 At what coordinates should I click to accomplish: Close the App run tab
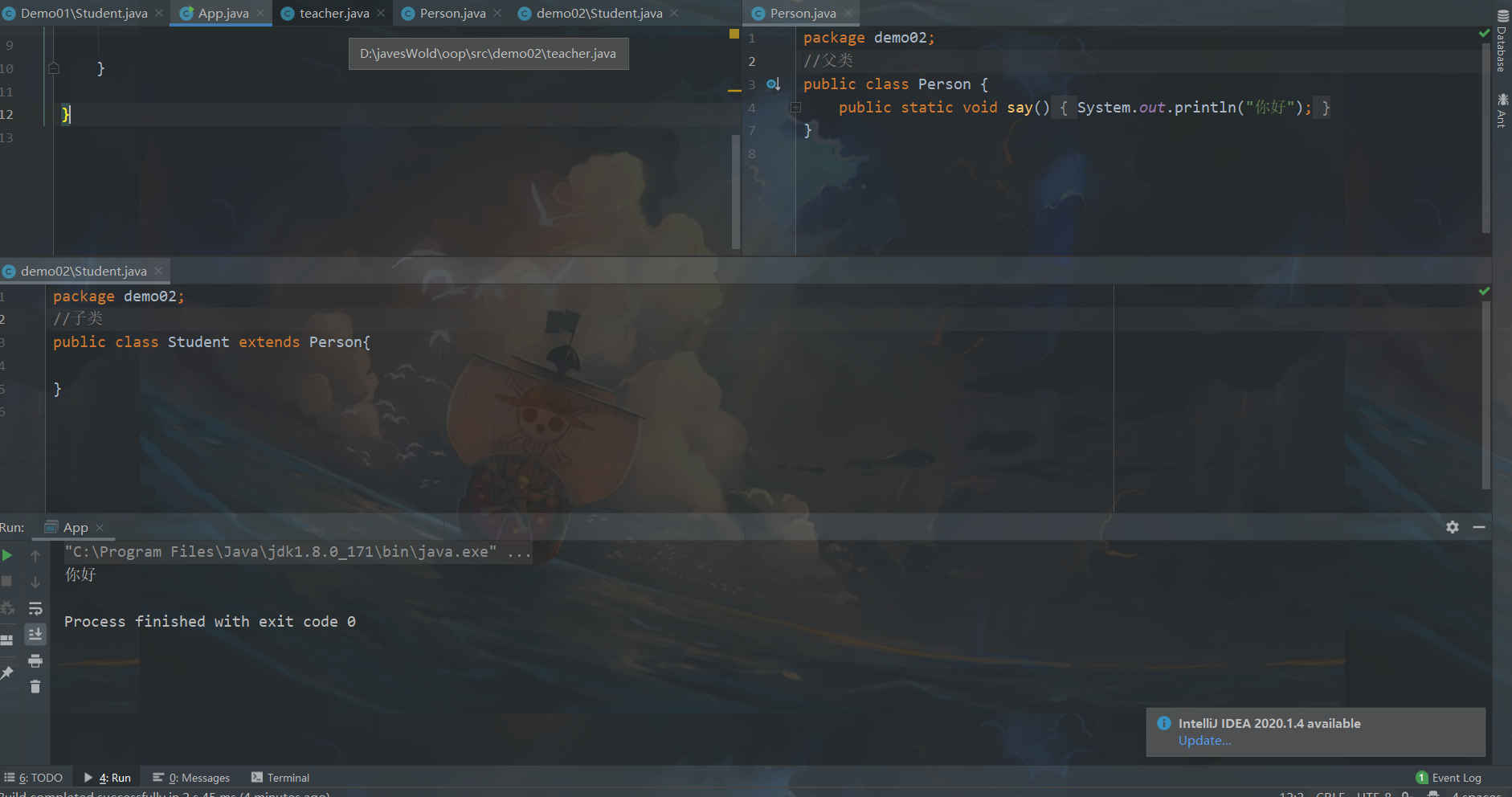(x=100, y=528)
